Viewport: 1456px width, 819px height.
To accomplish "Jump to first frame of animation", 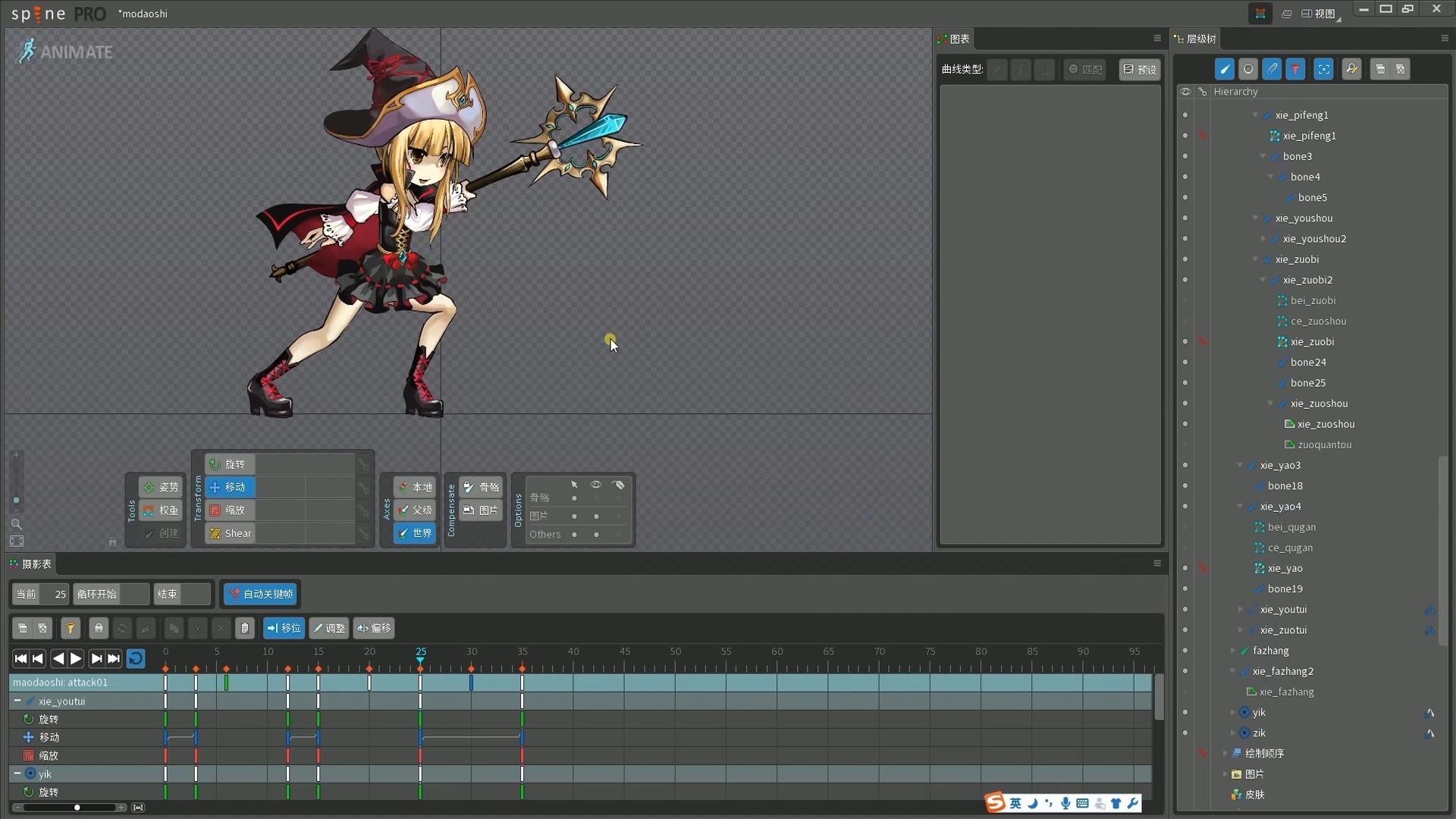I will pyautogui.click(x=20, y=658).
